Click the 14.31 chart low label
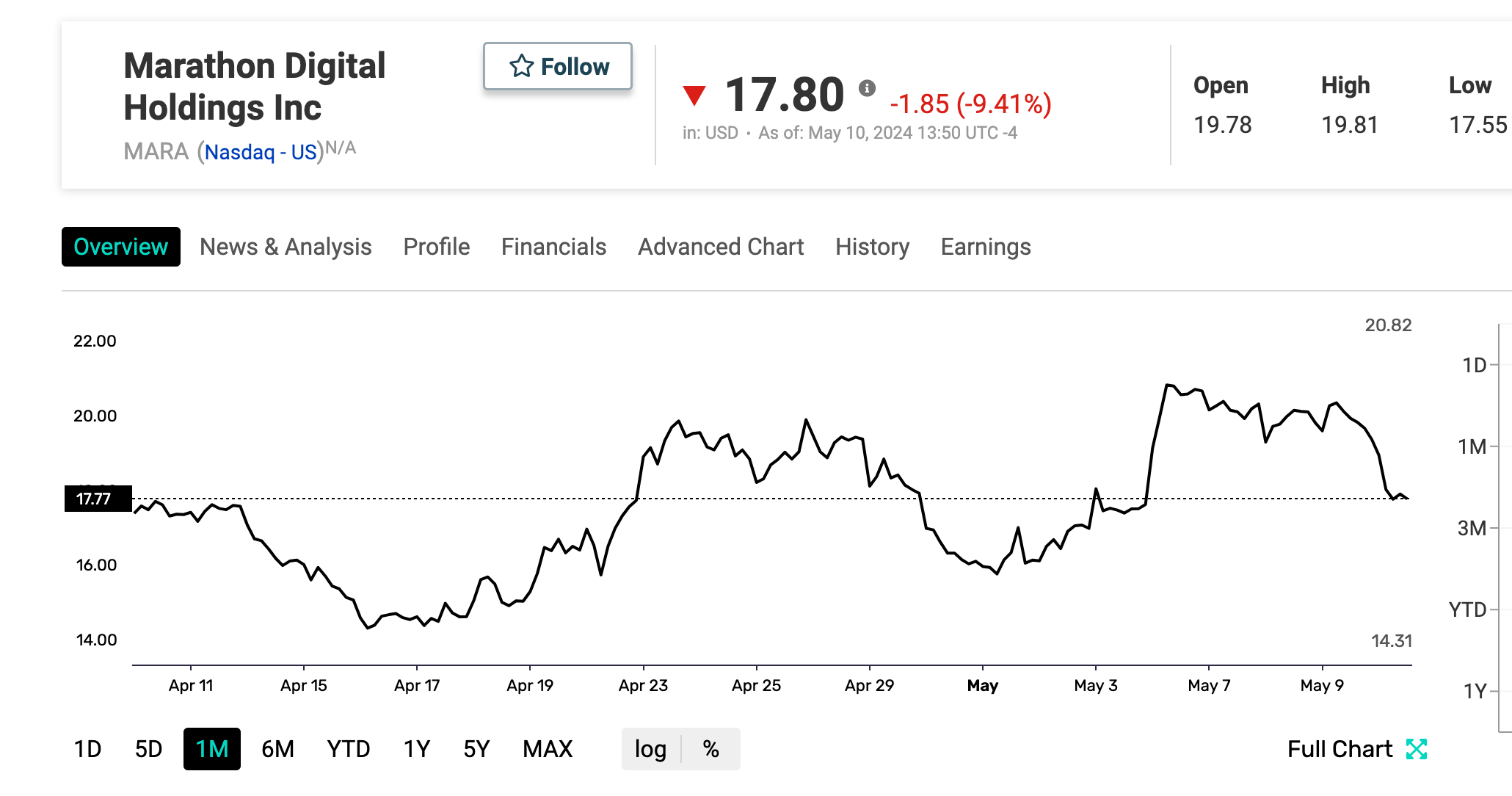Screen dimensions: 1512x796 1392,641
